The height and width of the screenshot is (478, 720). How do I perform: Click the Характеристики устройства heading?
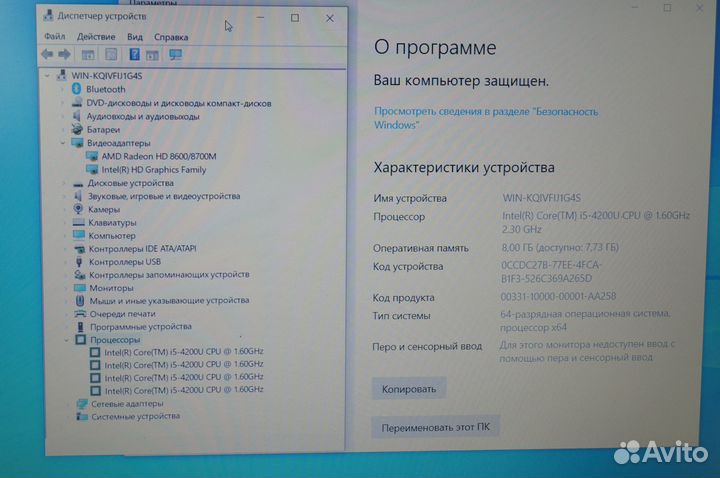464,167
